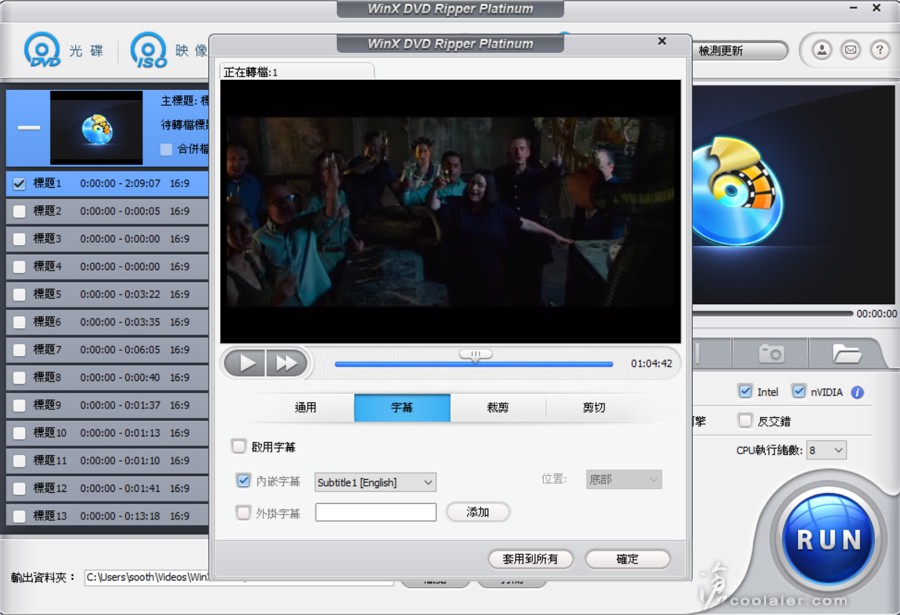
Task: Click the blue RUN button
Action: pyautogui.click(x=829, y=540)
